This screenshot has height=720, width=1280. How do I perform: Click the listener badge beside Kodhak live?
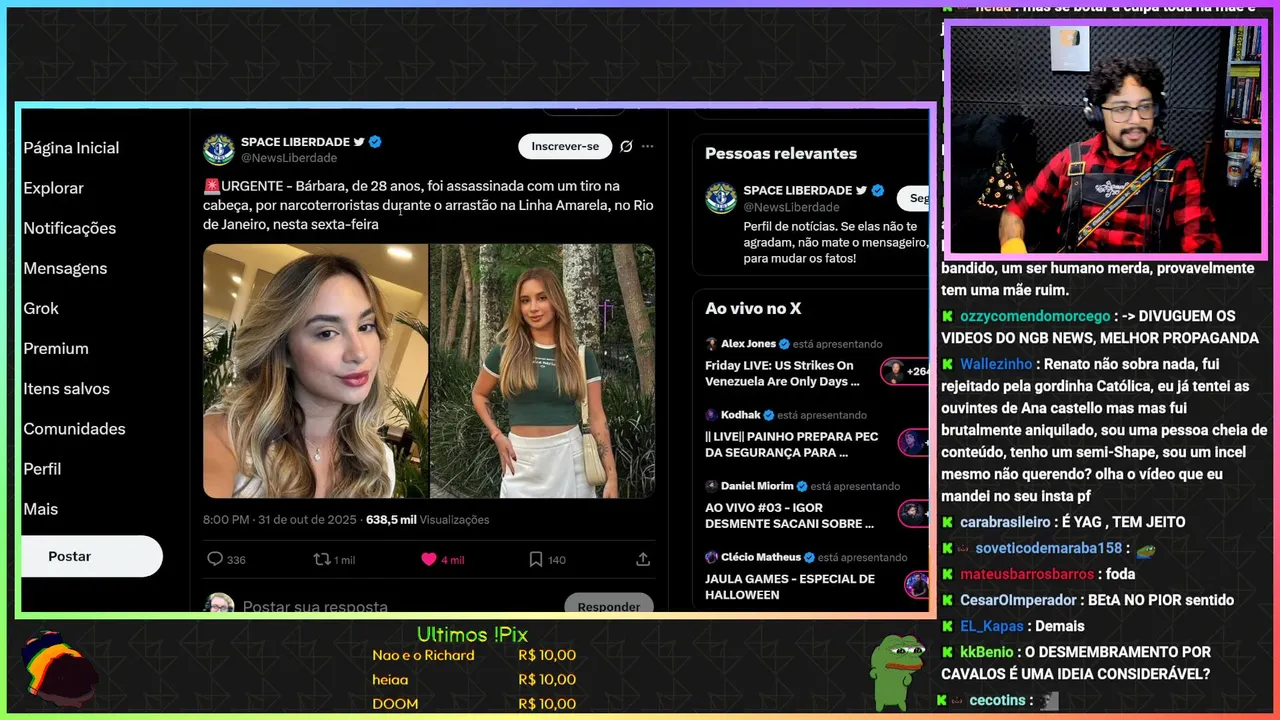click(914, 442)
